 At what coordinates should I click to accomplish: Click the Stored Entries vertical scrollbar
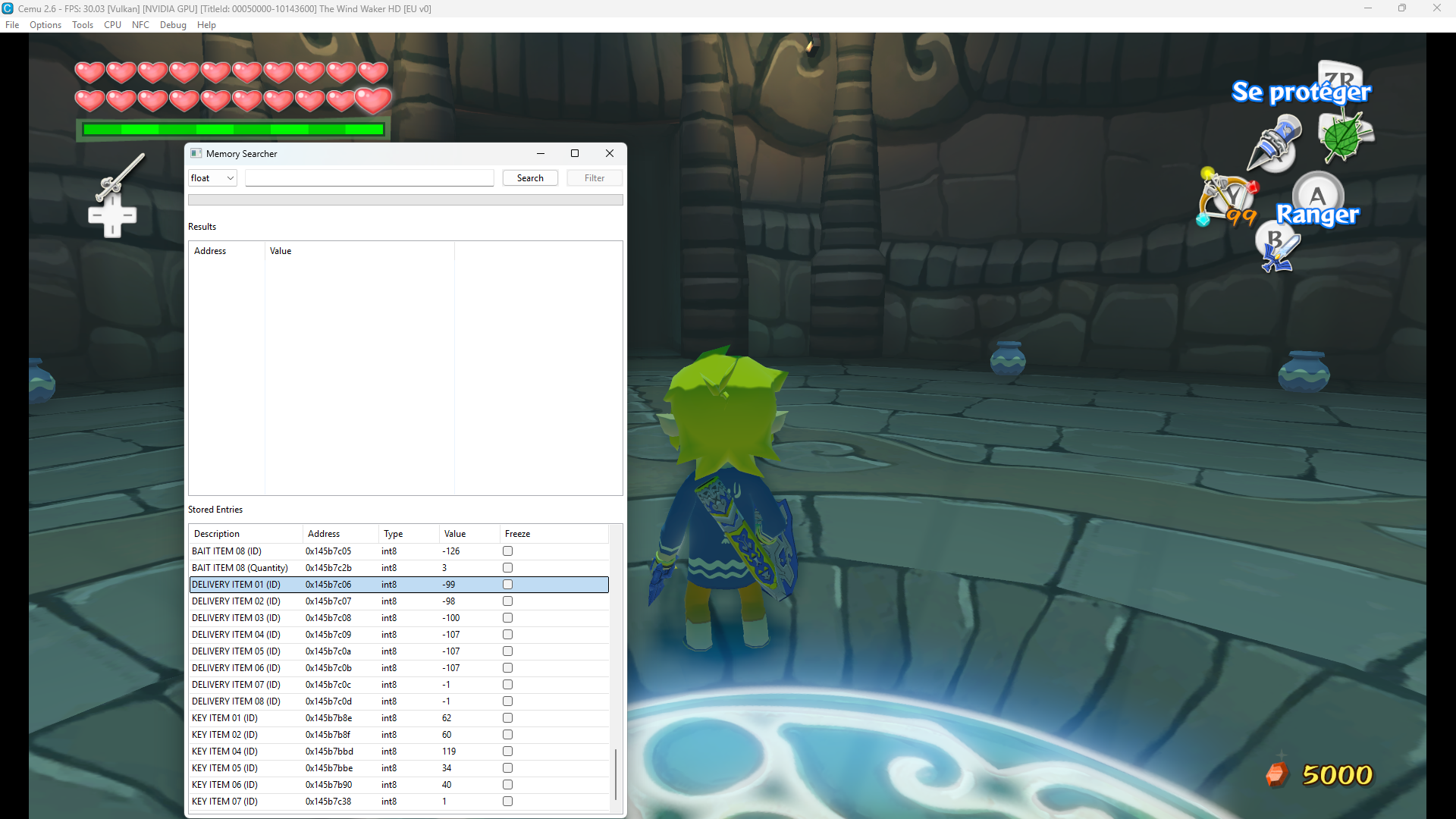pyautogui.click(x=616, y=669)
